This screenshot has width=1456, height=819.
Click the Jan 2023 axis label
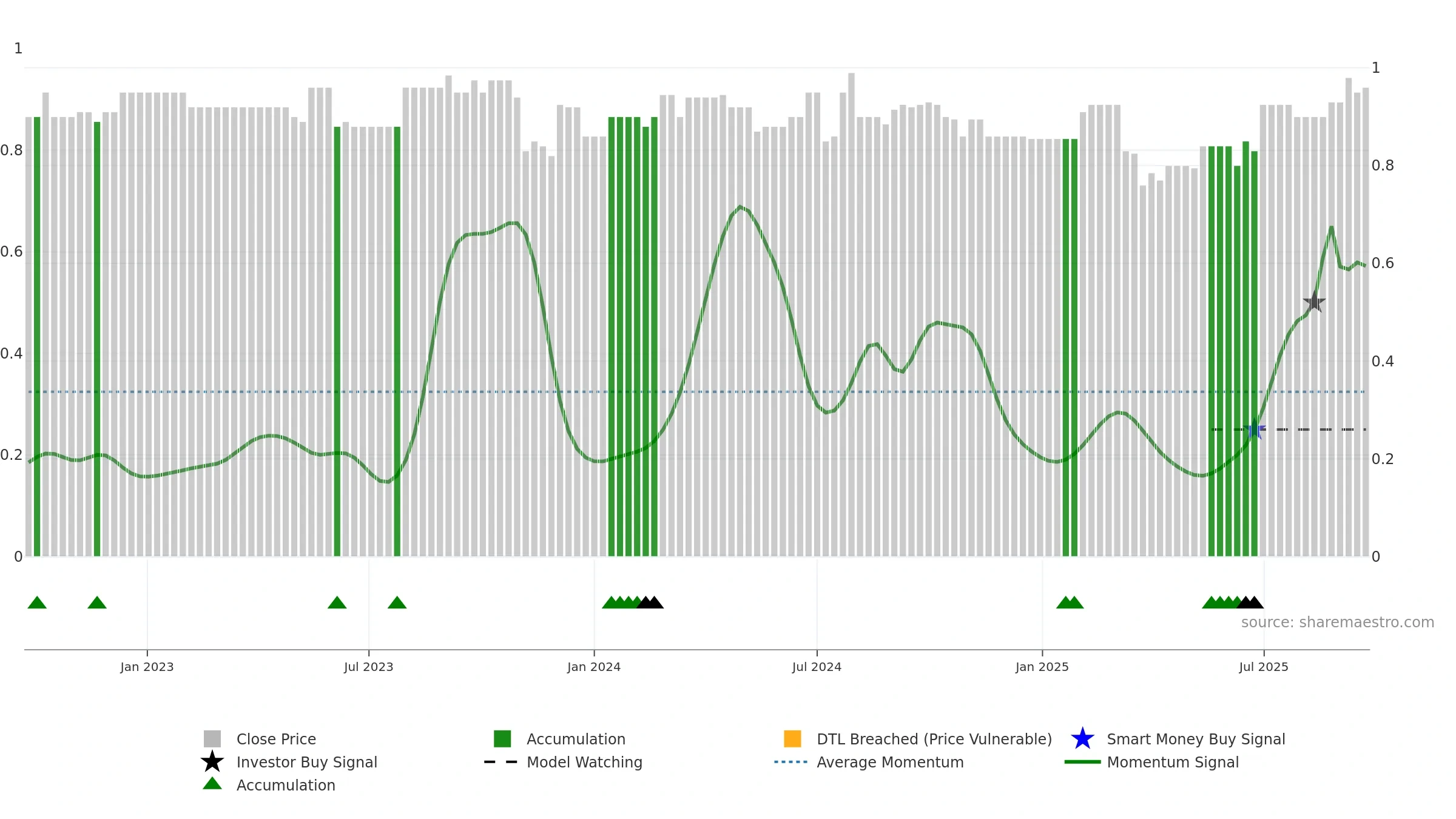[x=147, y=667]
